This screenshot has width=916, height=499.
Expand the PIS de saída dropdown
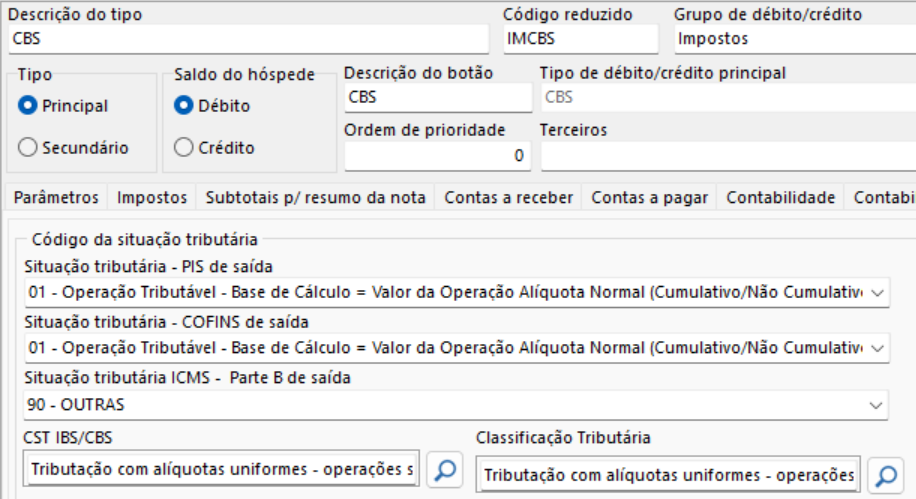pyautogui.click(x=877, y=293)
